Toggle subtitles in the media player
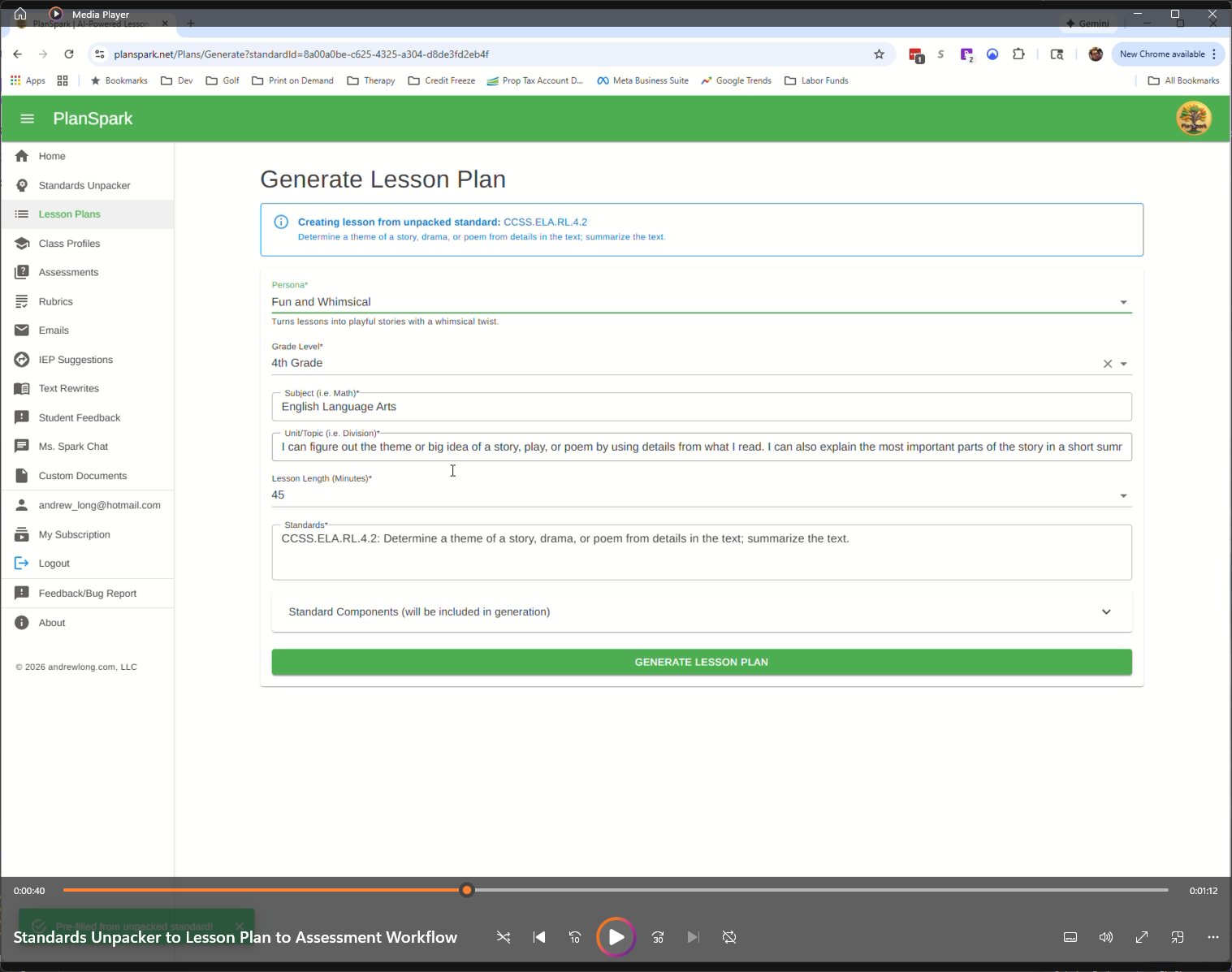 1070,937
